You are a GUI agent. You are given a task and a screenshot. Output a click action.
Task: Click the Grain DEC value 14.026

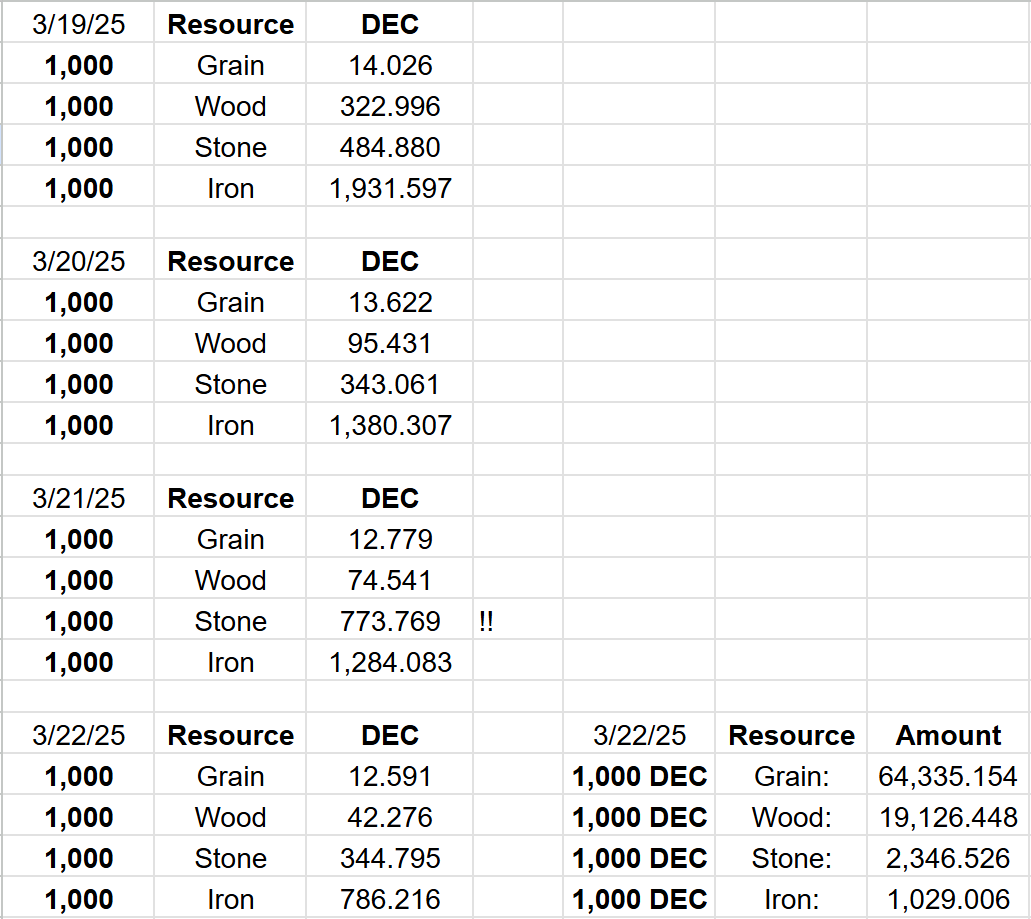390,65
